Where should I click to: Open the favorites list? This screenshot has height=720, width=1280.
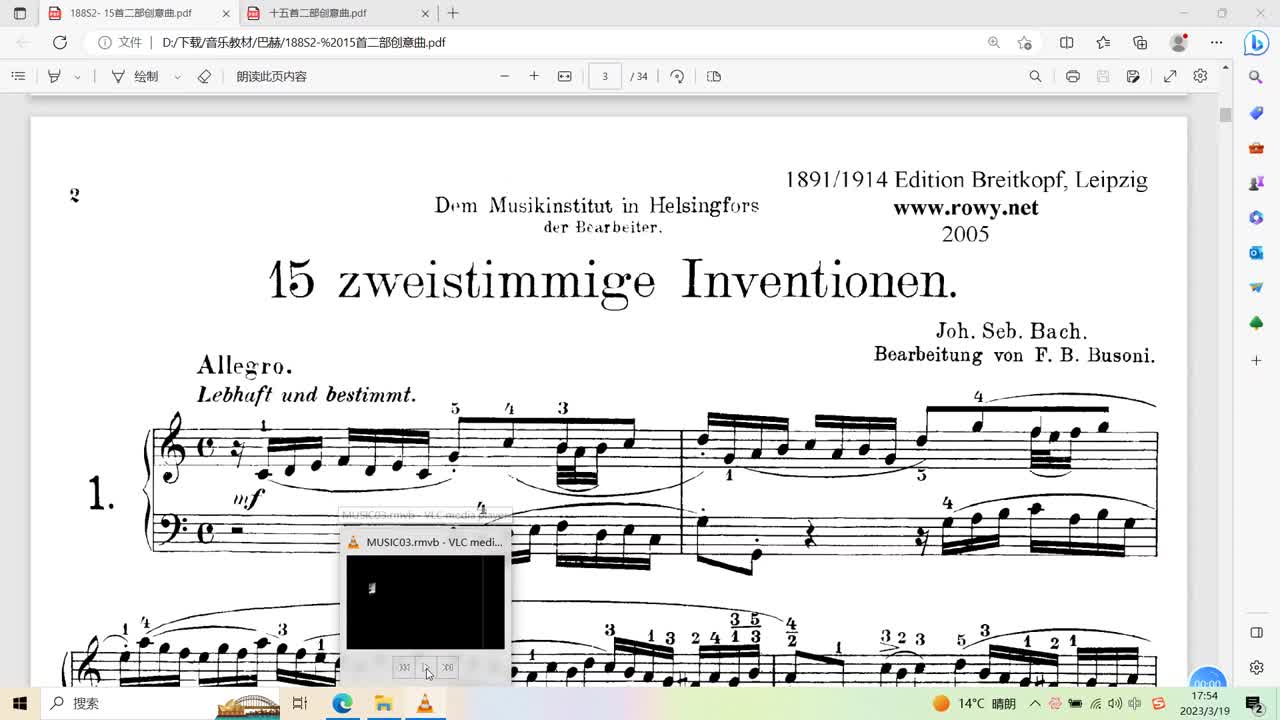(1103, 42)
